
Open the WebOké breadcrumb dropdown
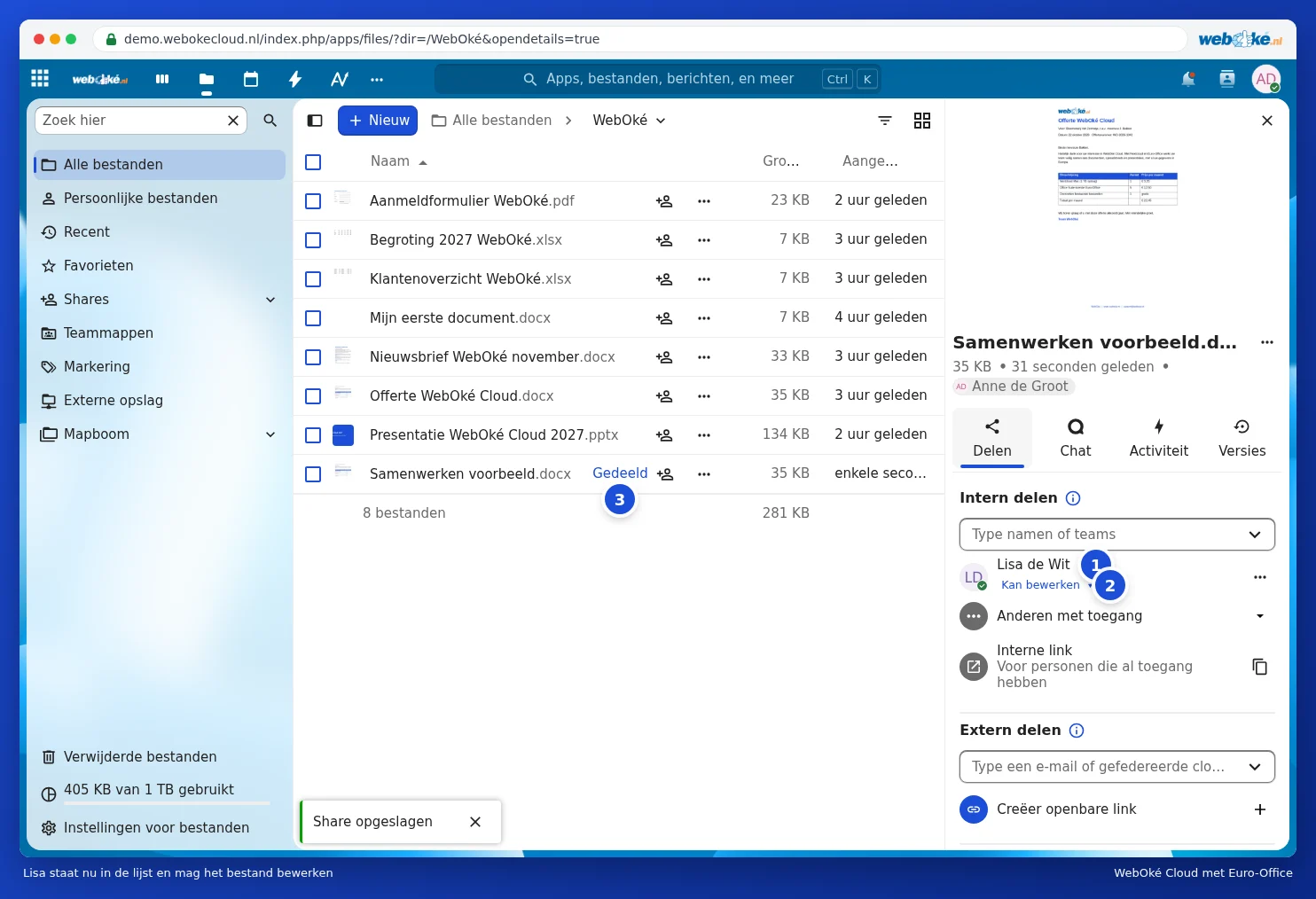coord(629,121)
